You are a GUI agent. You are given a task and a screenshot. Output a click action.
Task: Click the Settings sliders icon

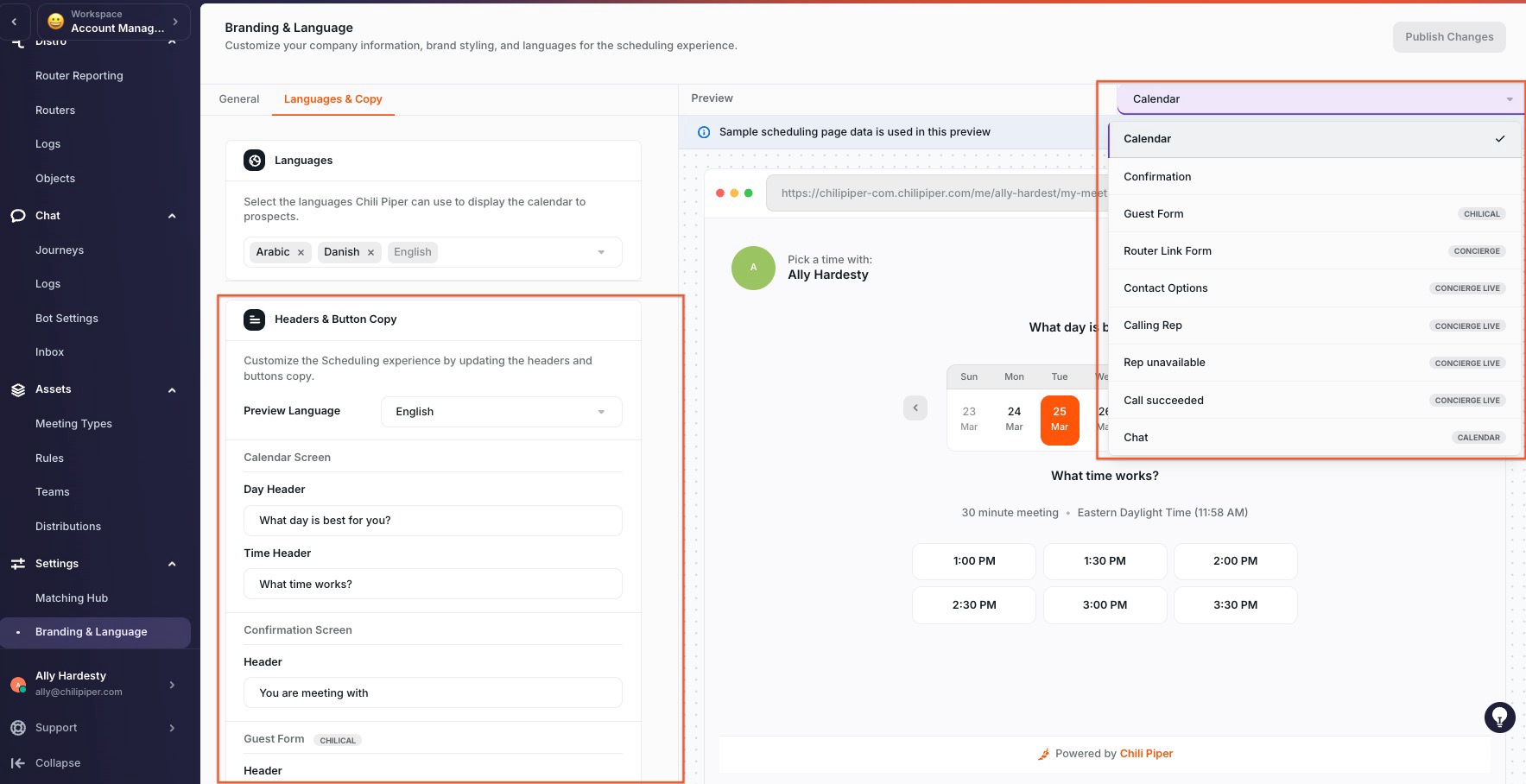[17, 564]
